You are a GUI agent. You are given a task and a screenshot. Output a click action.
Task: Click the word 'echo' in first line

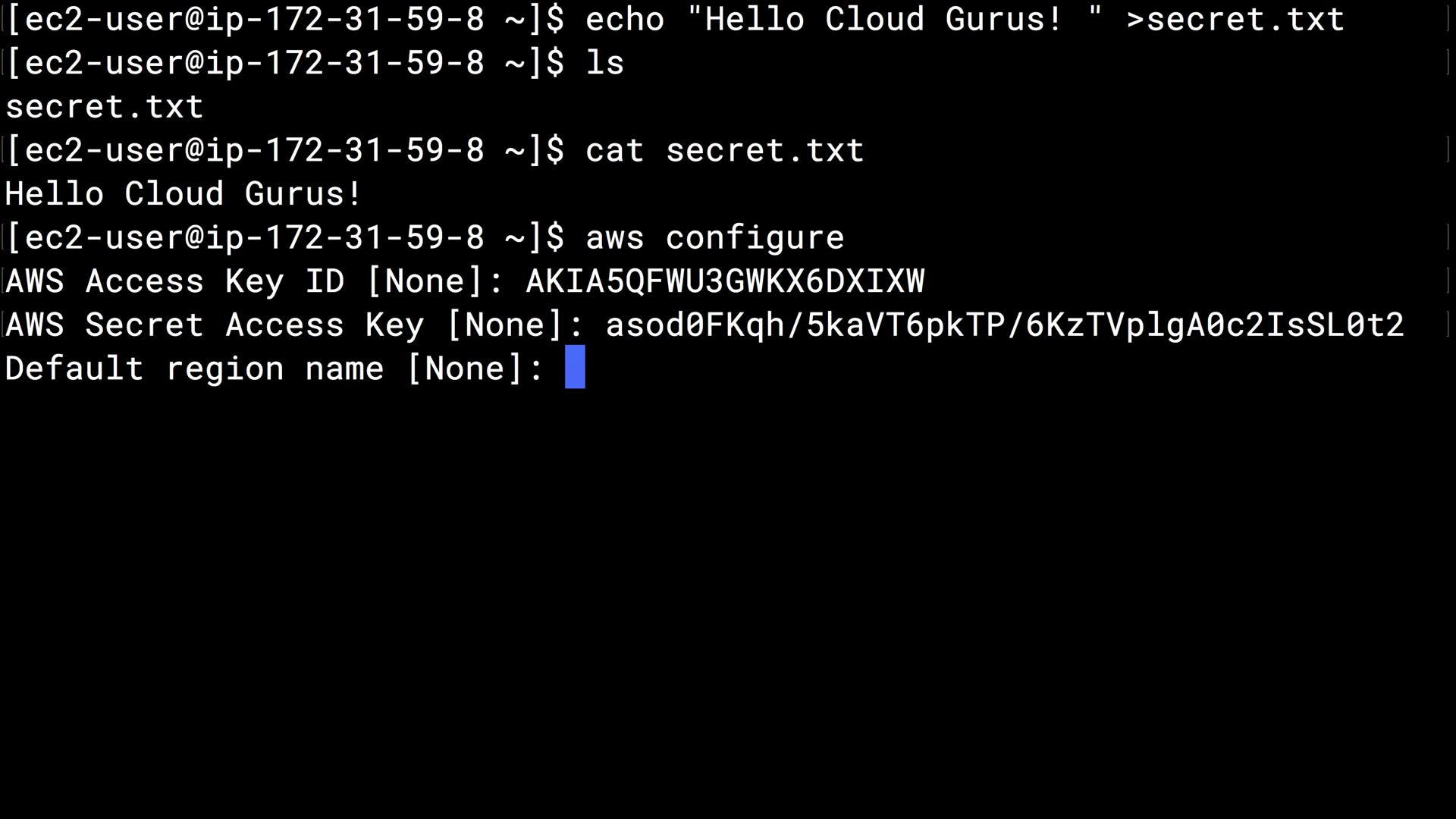[624, 20]
